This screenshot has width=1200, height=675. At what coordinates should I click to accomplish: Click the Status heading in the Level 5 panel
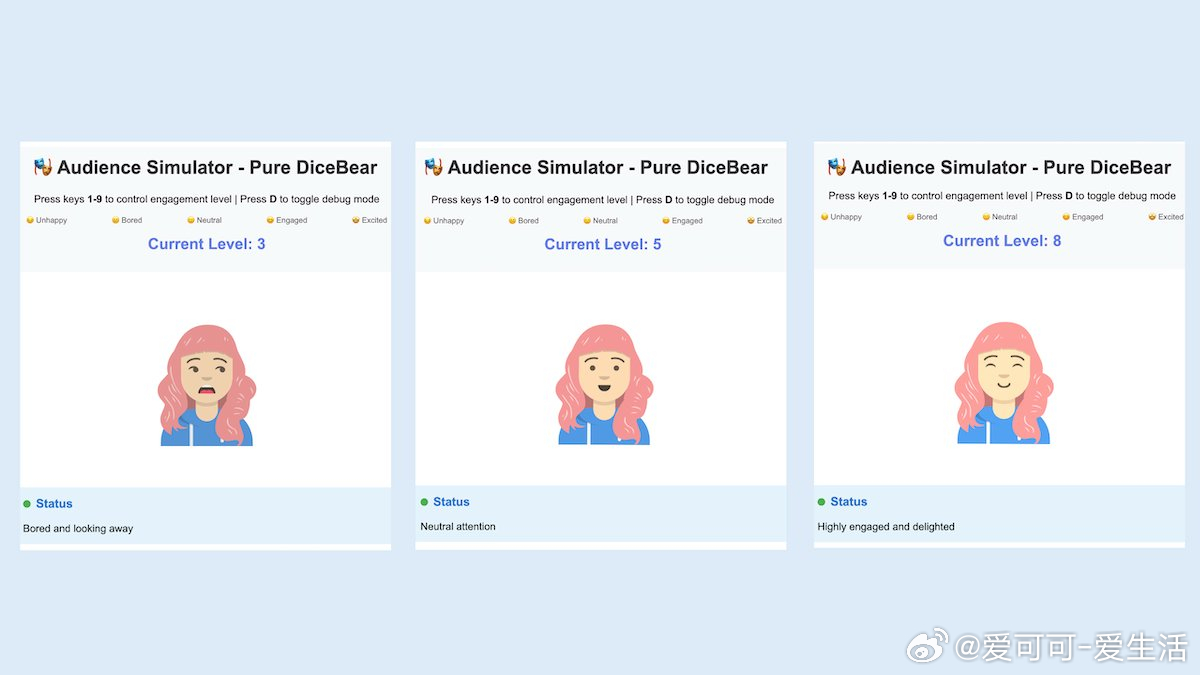(451, 502)
